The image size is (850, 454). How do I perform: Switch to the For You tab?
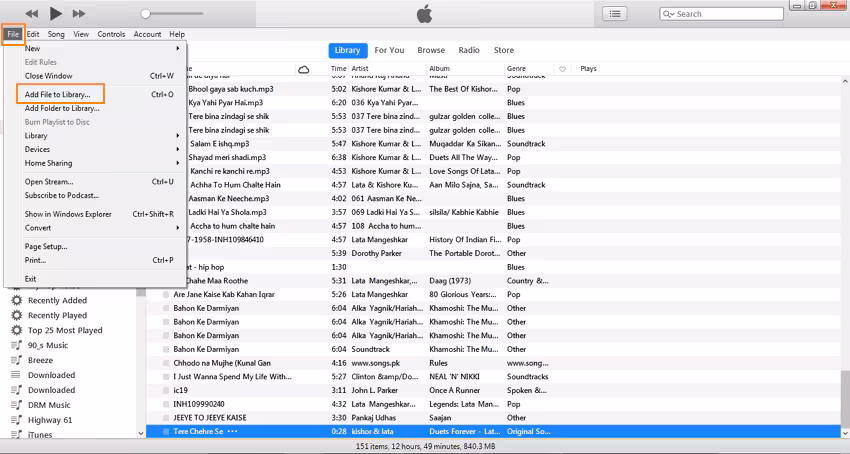tap(389, 50)
